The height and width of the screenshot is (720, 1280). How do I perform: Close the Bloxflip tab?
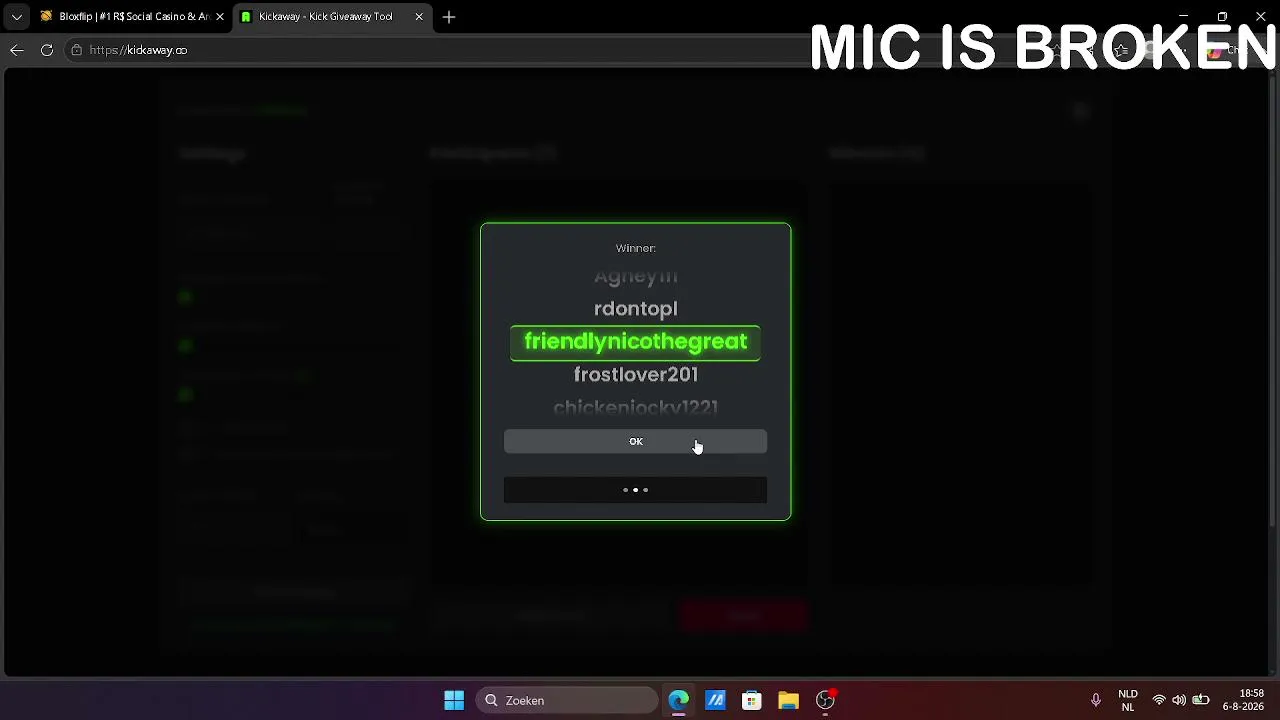pos(220,17)
